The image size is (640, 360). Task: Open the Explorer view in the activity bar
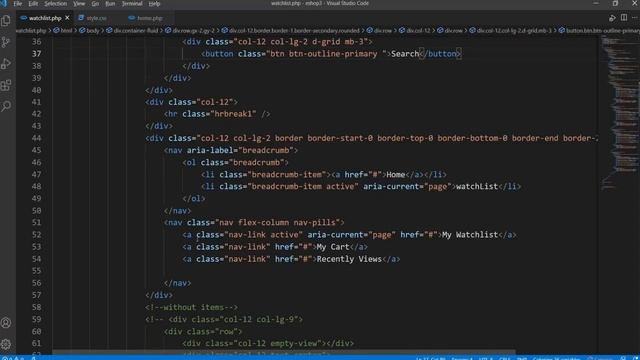(x=6, y=21)
